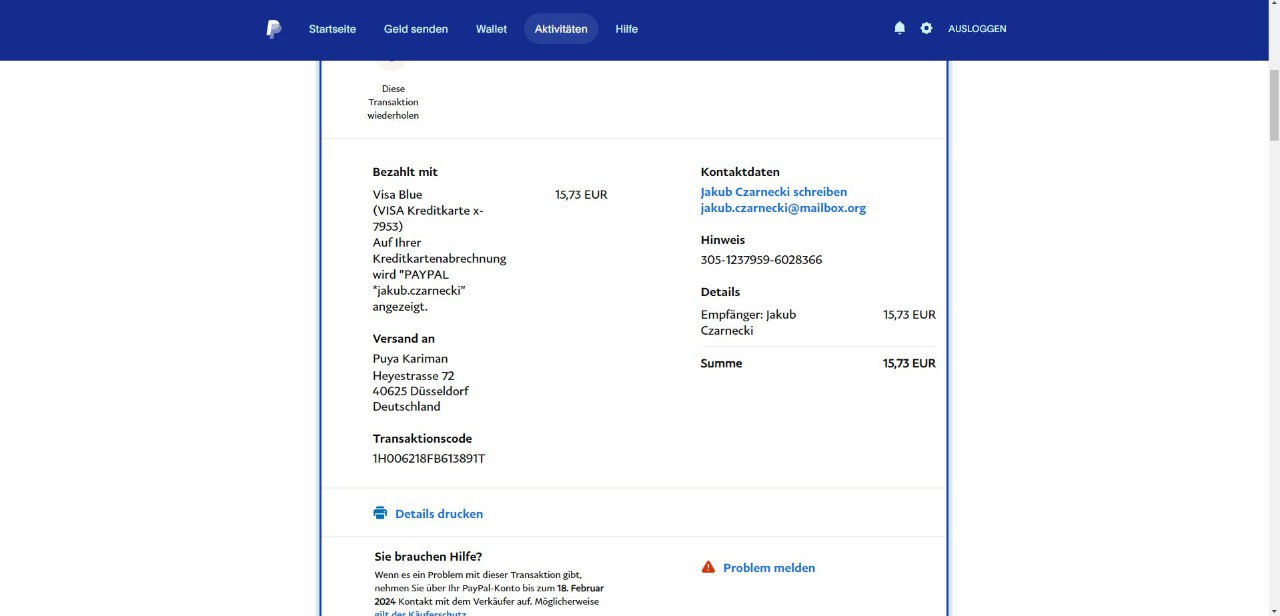Click the red warning triangle icon
Screen dimensions: 1280x616
(x=708, y=567)
